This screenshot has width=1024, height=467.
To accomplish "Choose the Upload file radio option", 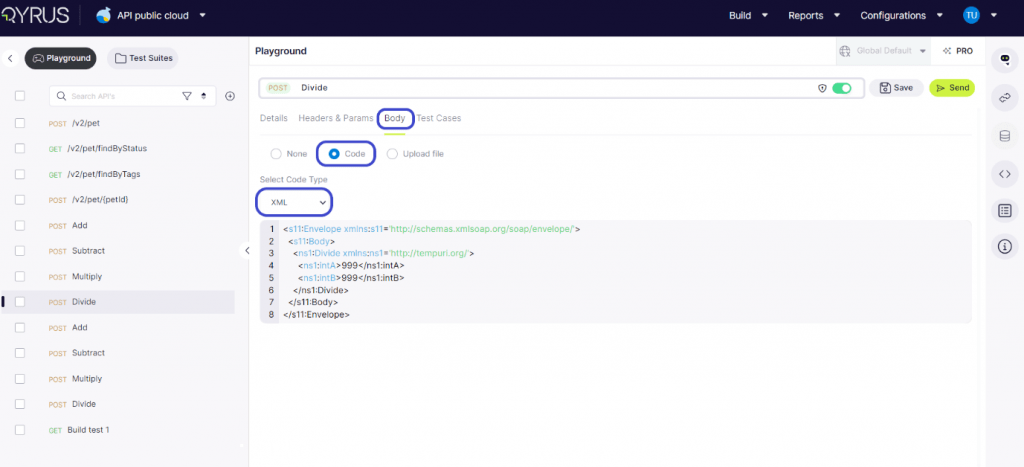I will click(x=392, y=154).
